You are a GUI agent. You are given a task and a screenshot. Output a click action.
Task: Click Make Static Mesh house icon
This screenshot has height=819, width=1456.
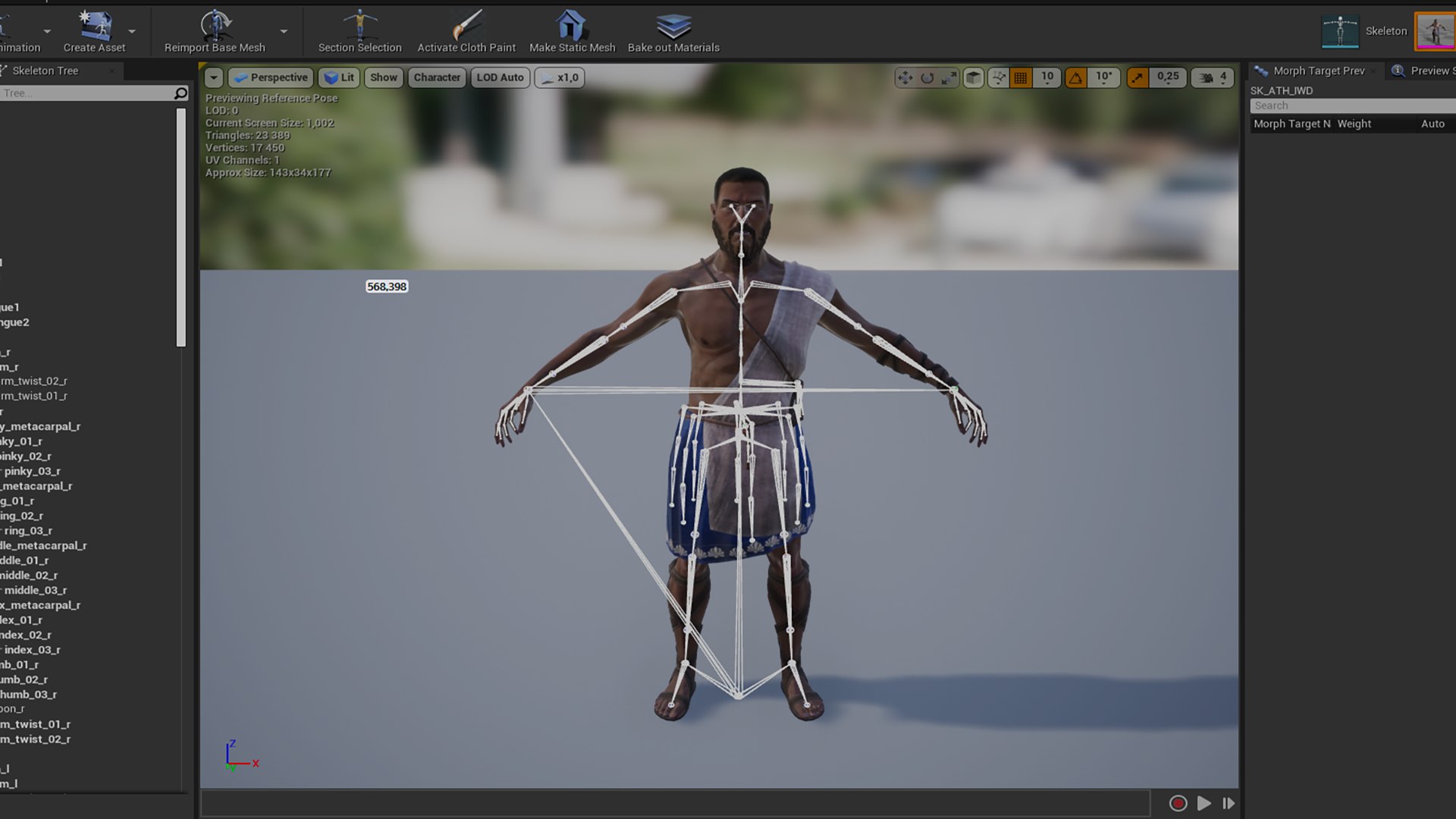tap(572, 25)
